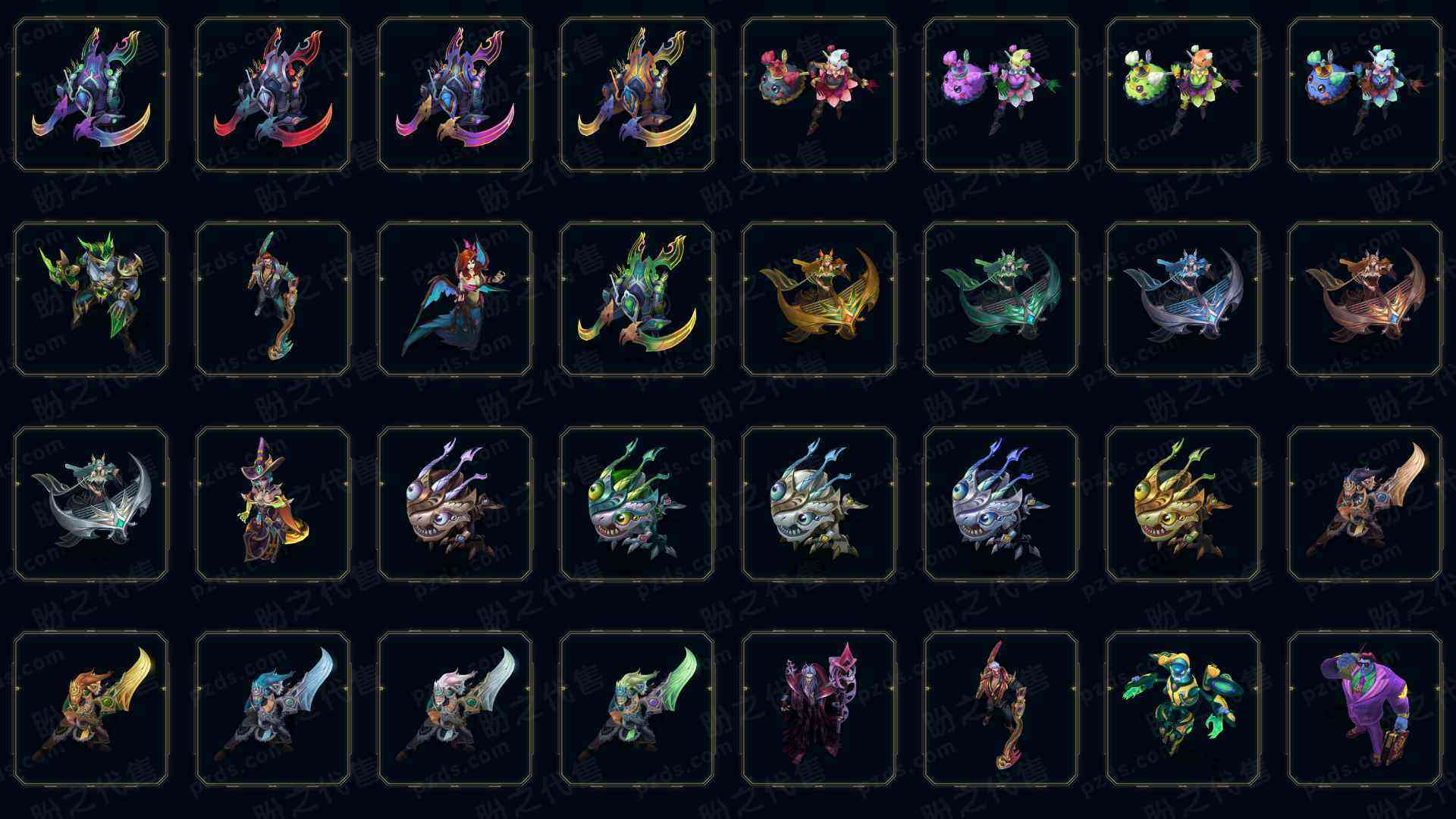Image resolution: width=1456 pixels, height=819 pixels.
Task: Choose the golden anchor-riding character chroma
Action: click(x=819, y=299)
